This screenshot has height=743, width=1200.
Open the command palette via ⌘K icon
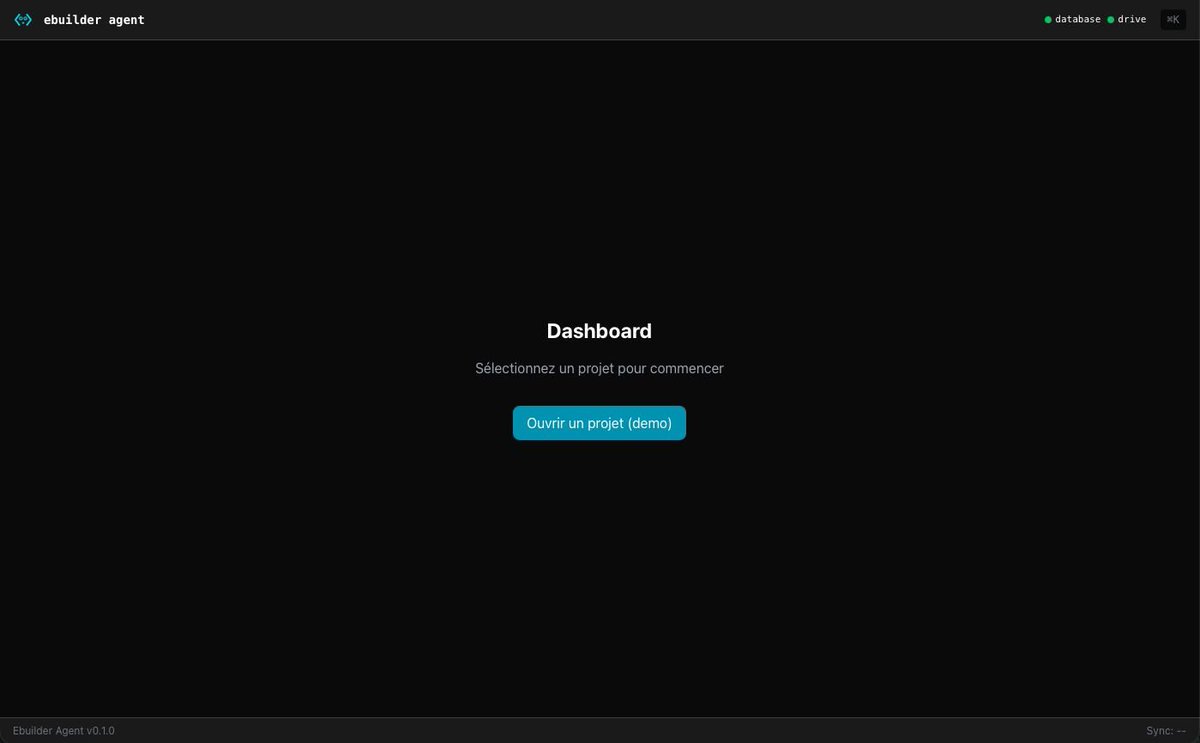coord(1172,19)
